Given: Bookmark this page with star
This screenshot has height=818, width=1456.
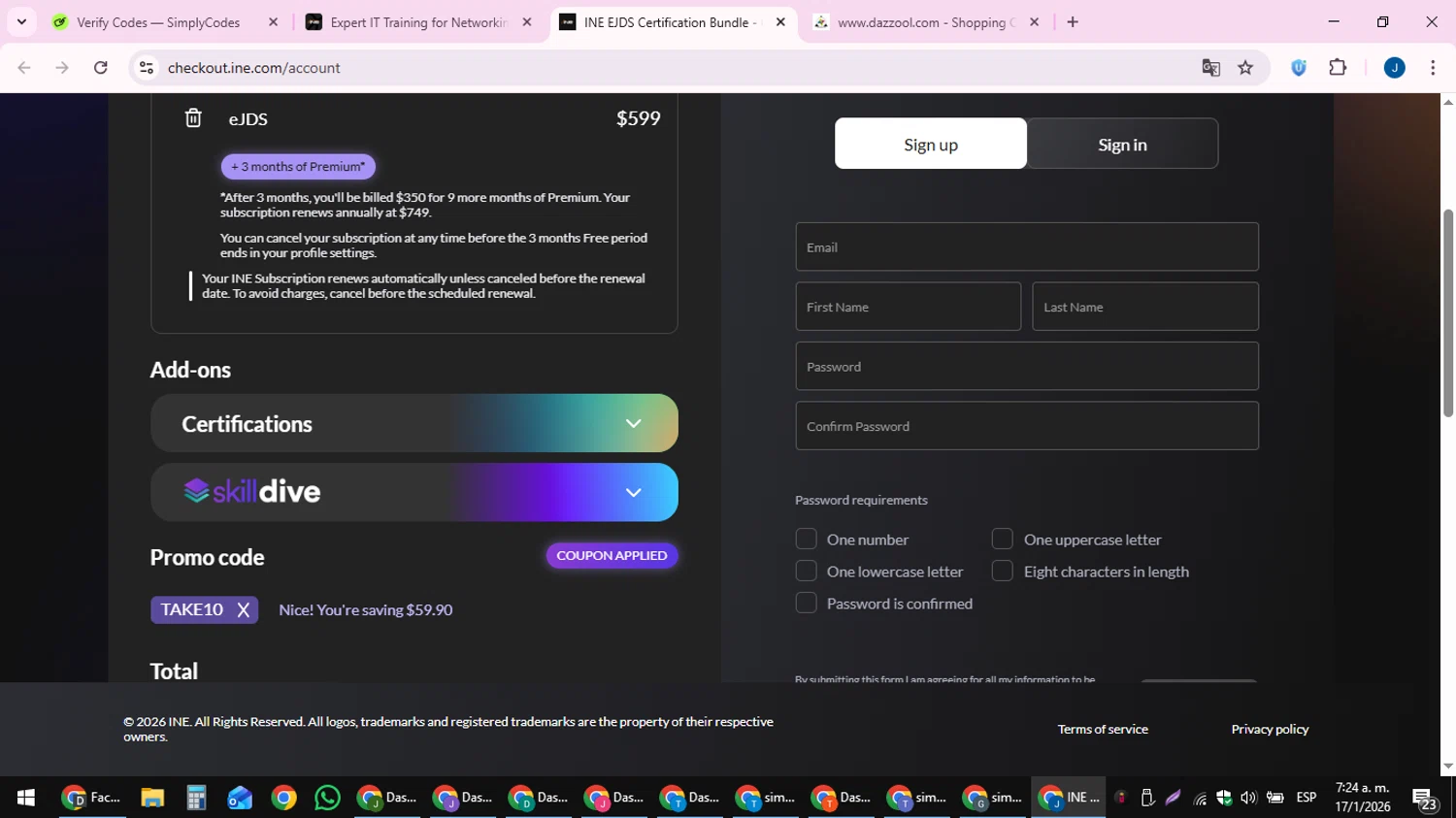Looking at the screenshot, I should pos(1245,68).
